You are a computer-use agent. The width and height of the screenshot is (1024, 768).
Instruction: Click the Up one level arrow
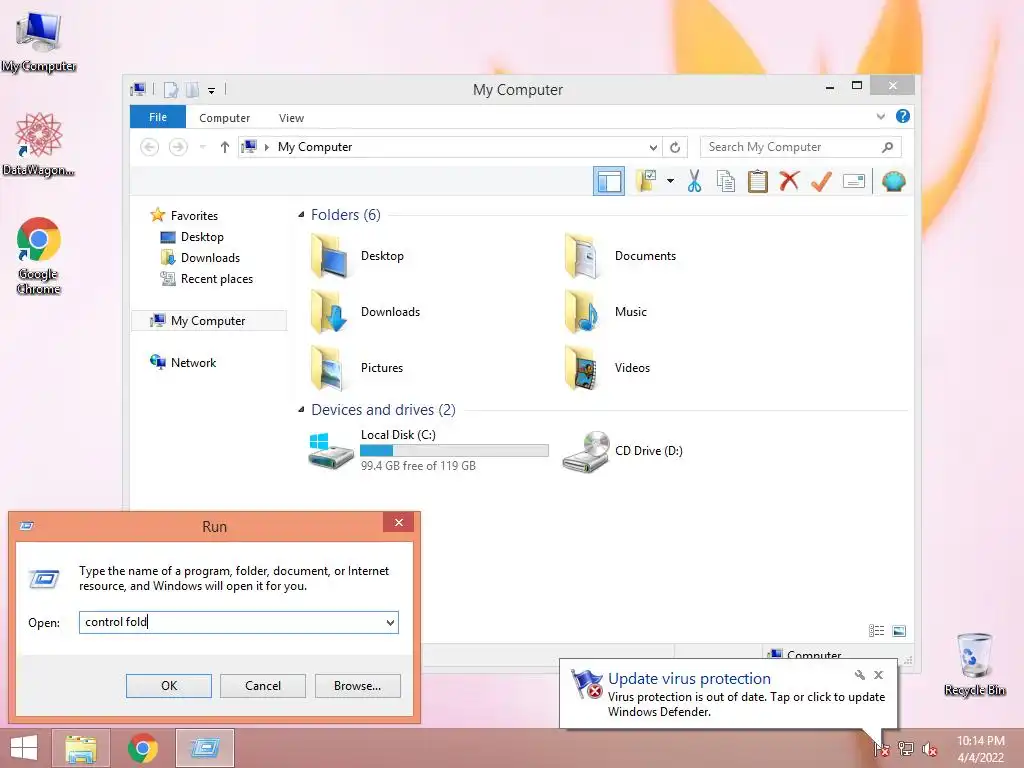pyautogui.click(x=225, y=147)
